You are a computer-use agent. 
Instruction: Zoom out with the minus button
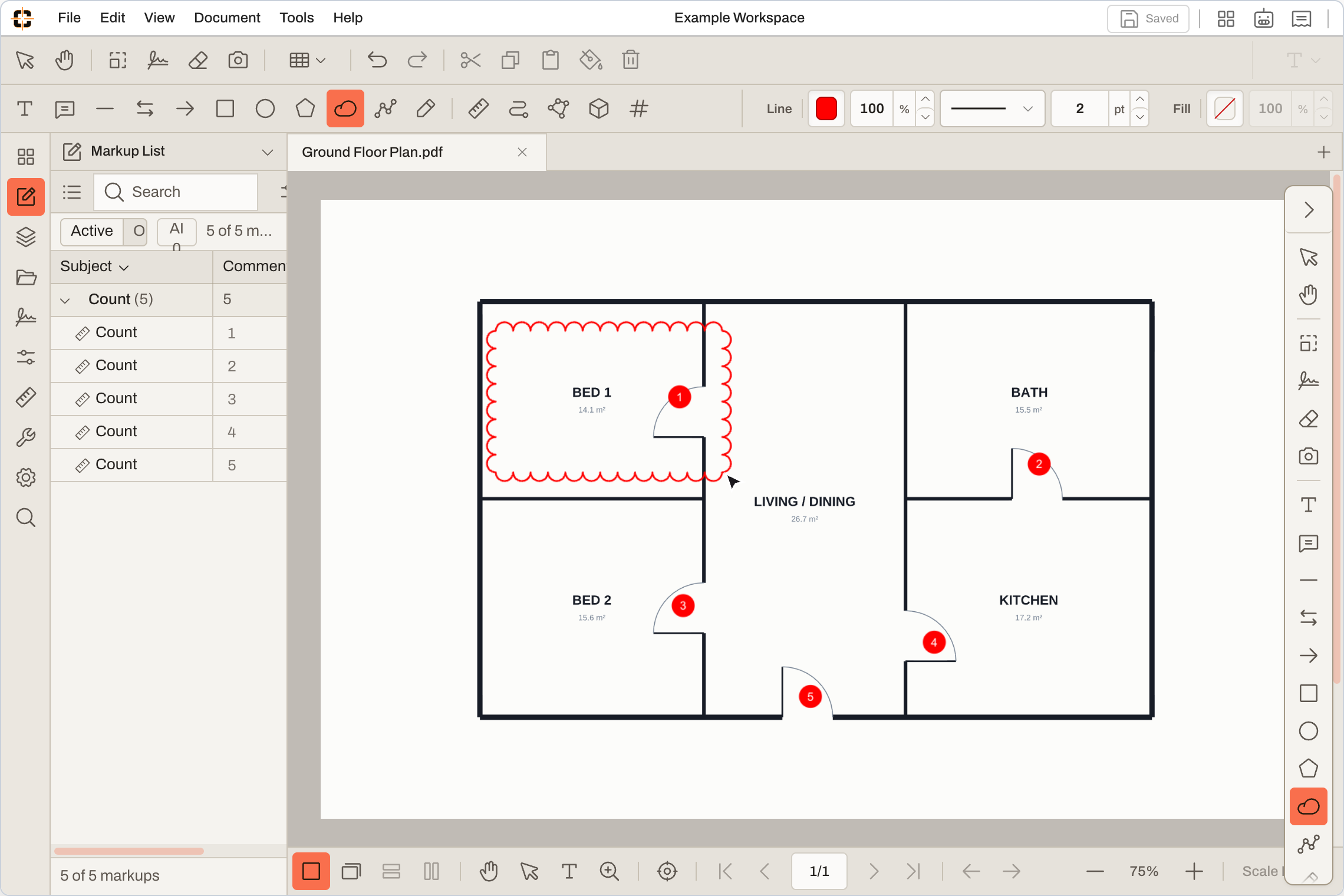point(1095,871)
